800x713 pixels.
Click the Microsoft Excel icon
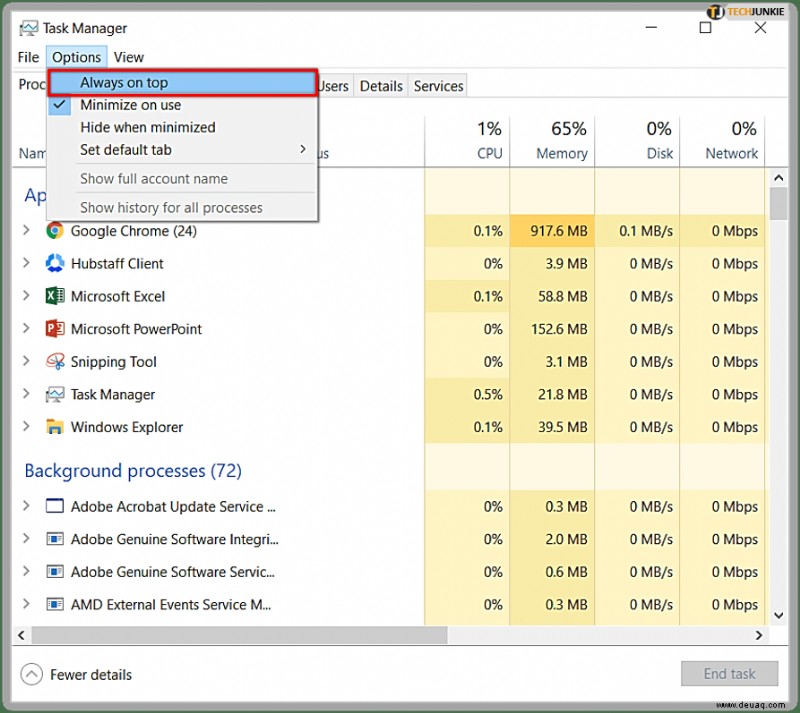(55, 296)
